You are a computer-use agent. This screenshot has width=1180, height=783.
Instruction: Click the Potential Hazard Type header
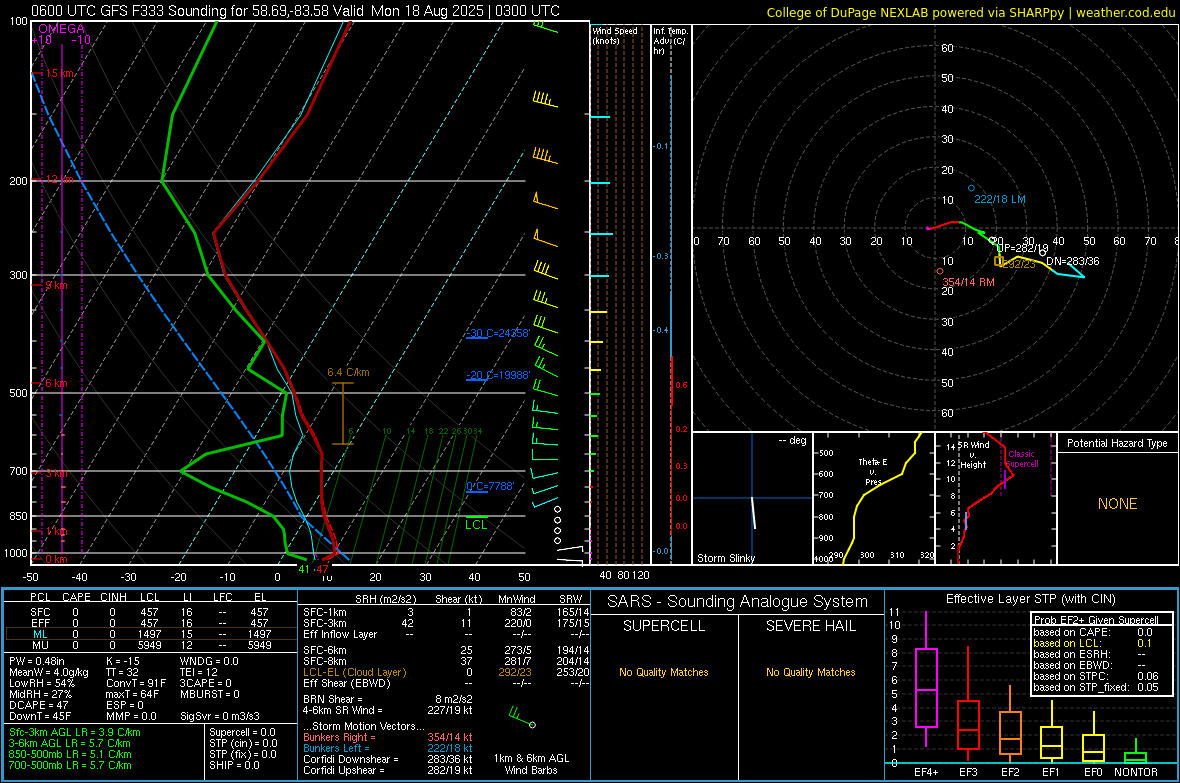pos(1117,443)
